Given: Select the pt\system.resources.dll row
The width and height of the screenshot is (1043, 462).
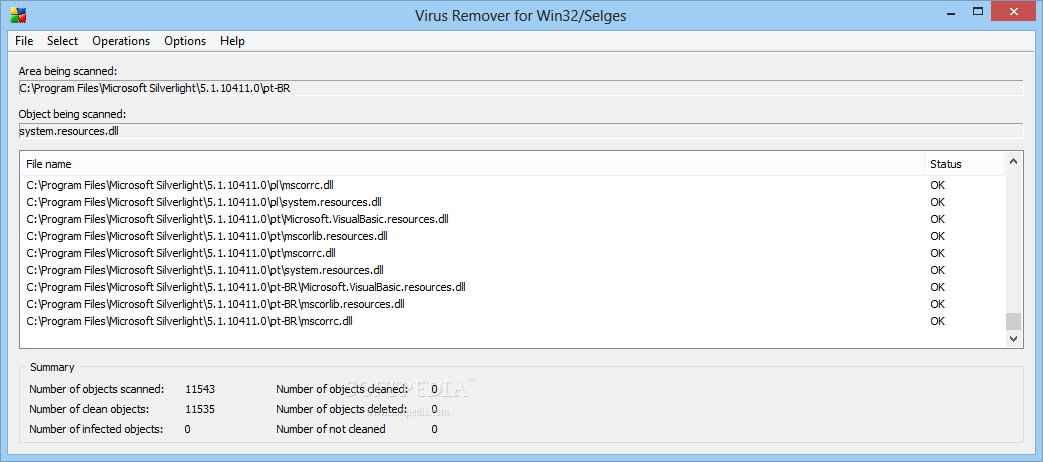Looking at the screenshot, I should click(x=512, y=270).
